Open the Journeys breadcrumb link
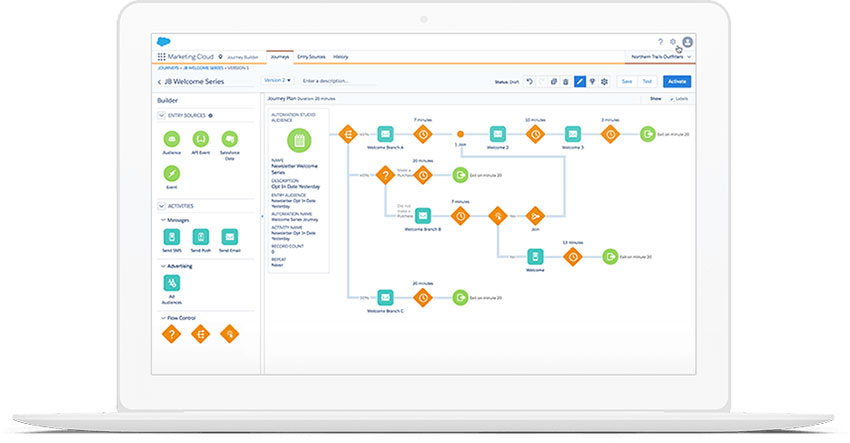850x443 pixels. point(168,68)
